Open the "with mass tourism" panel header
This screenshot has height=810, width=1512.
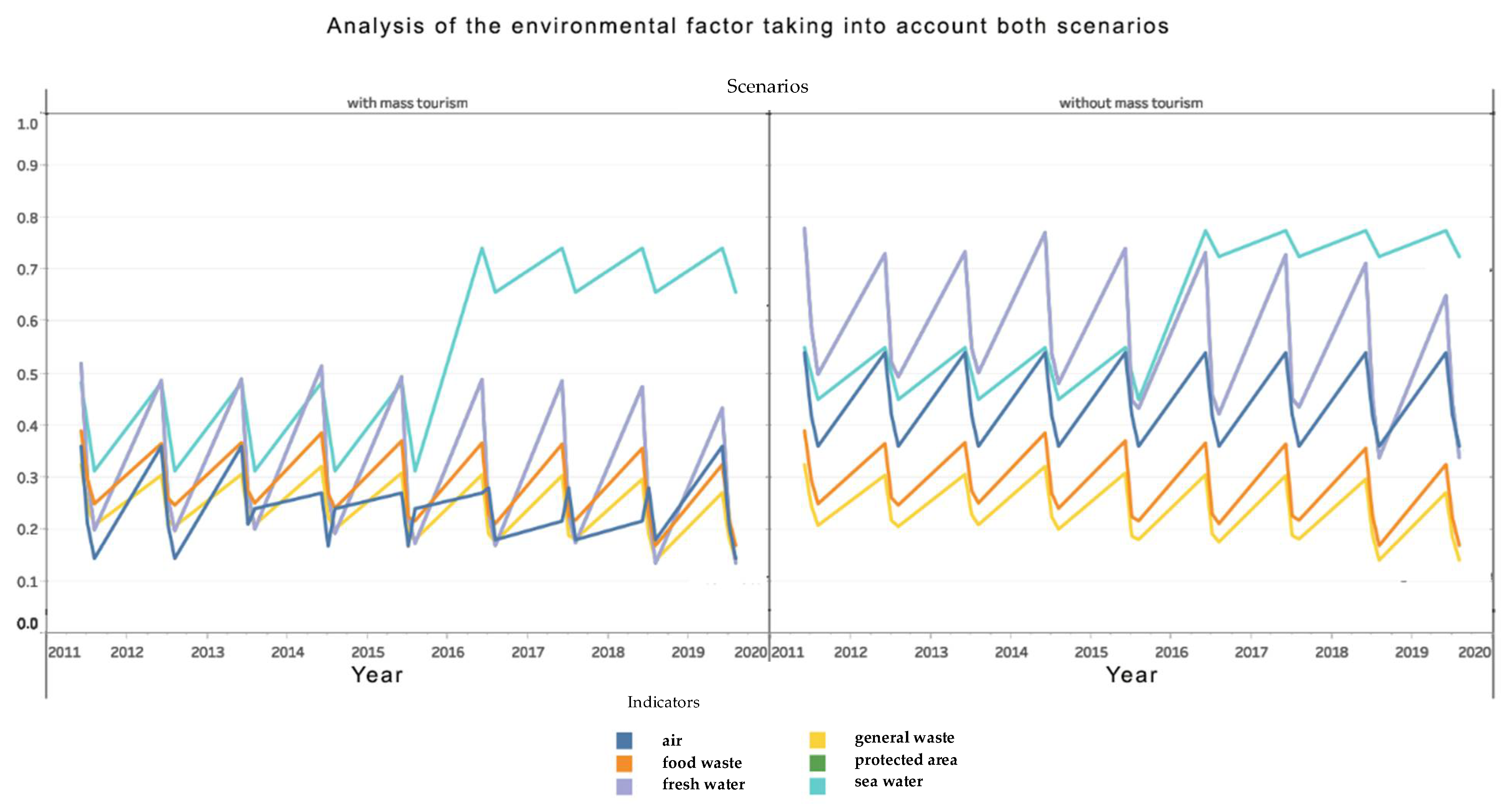[407, 103]
